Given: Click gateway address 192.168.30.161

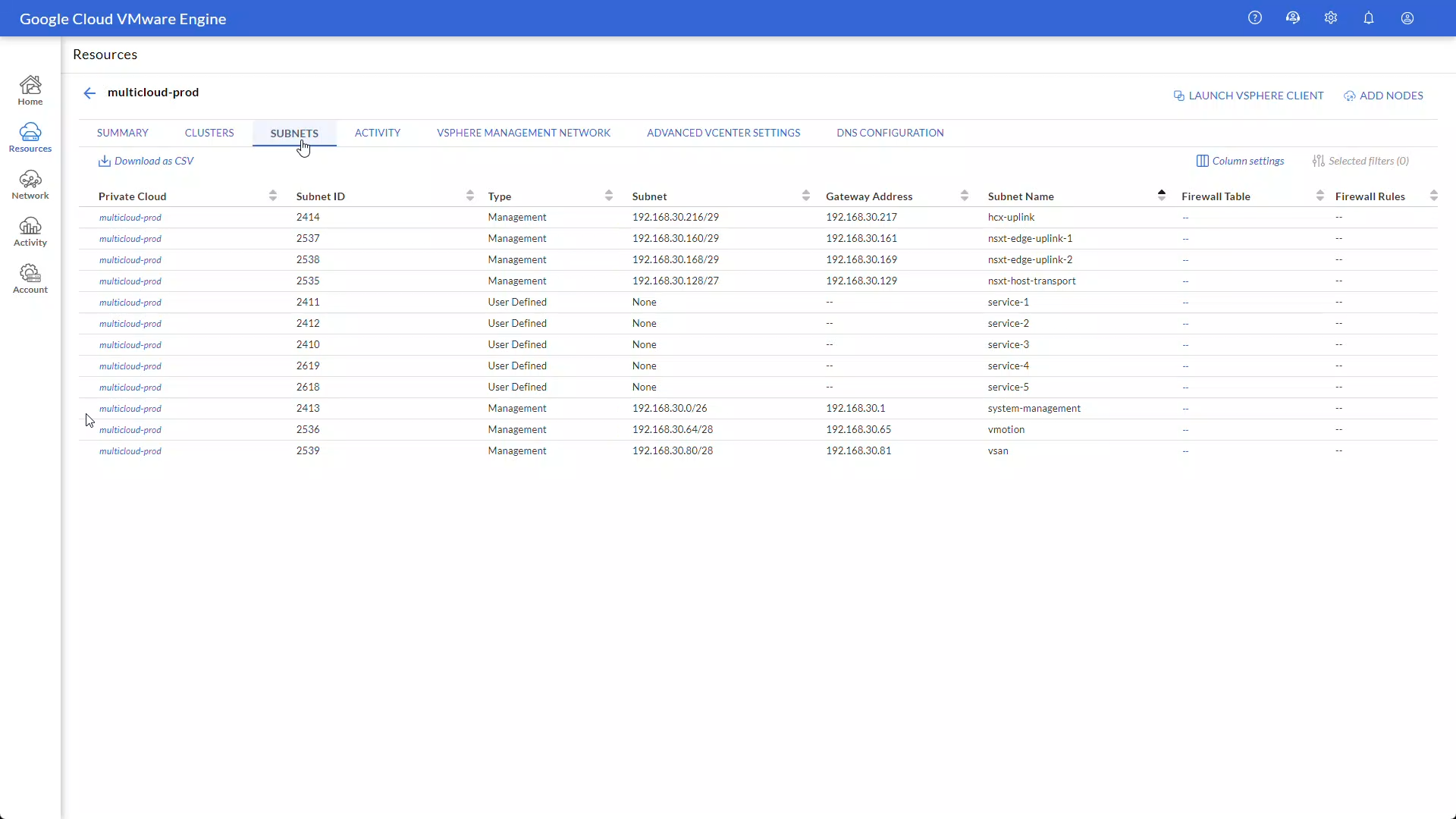Looking at the screenshot, I should coord(861,238).
